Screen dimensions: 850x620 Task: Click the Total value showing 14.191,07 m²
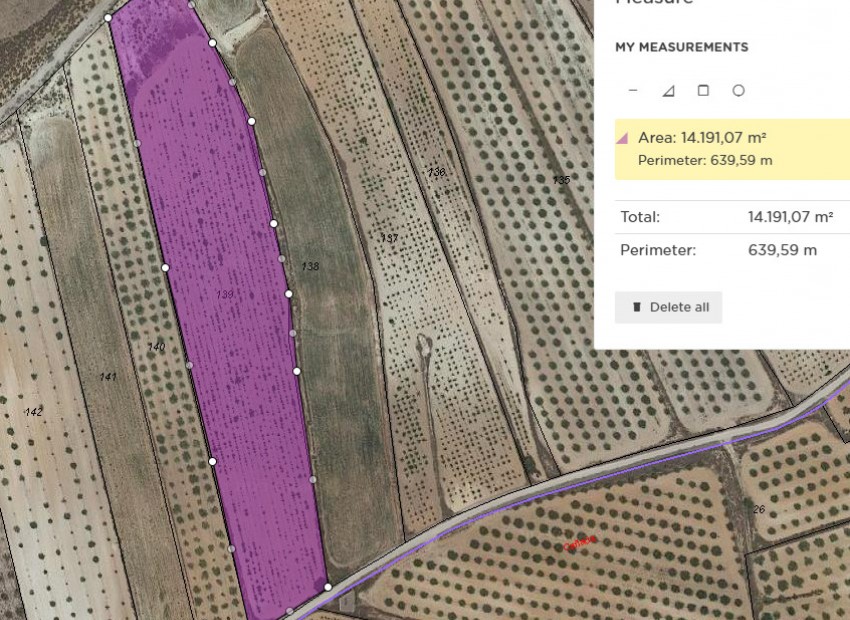click(789, 216)
